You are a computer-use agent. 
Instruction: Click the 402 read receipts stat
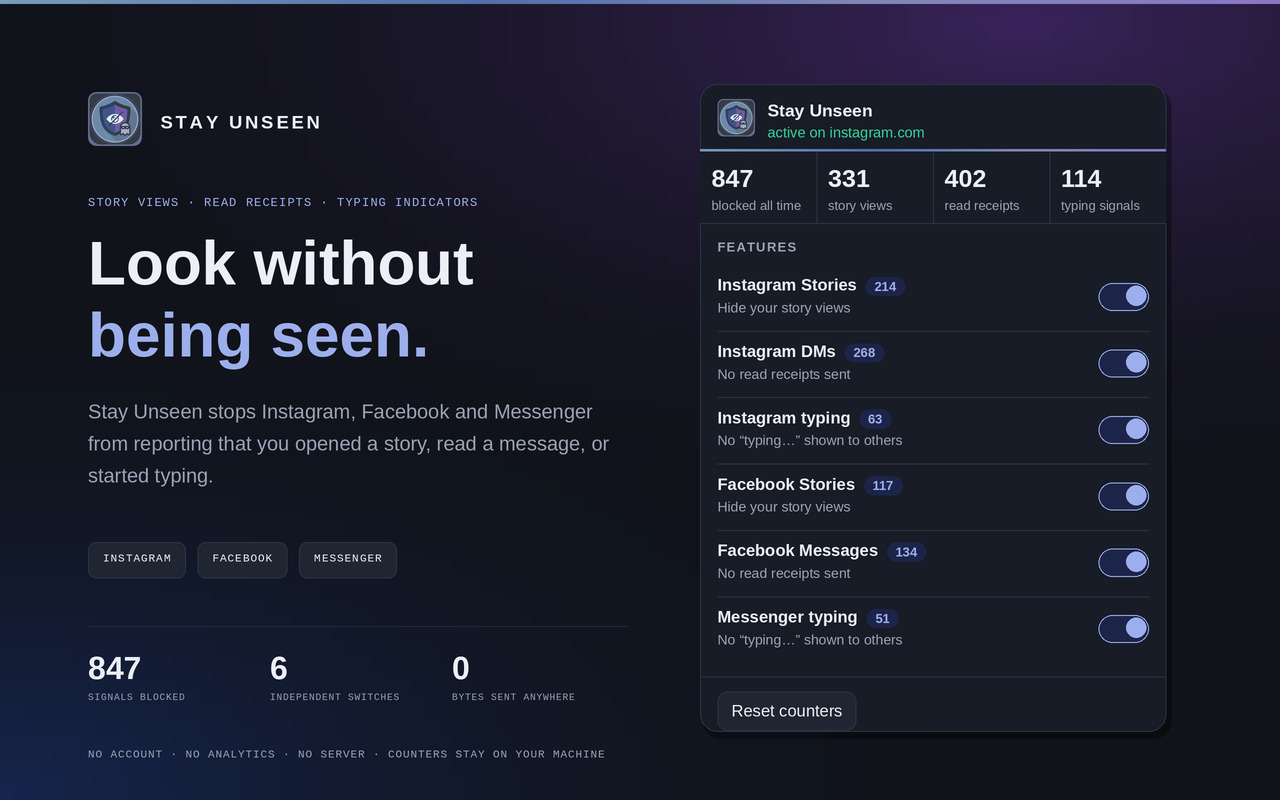pyautogui.click(x=991, y=188)
